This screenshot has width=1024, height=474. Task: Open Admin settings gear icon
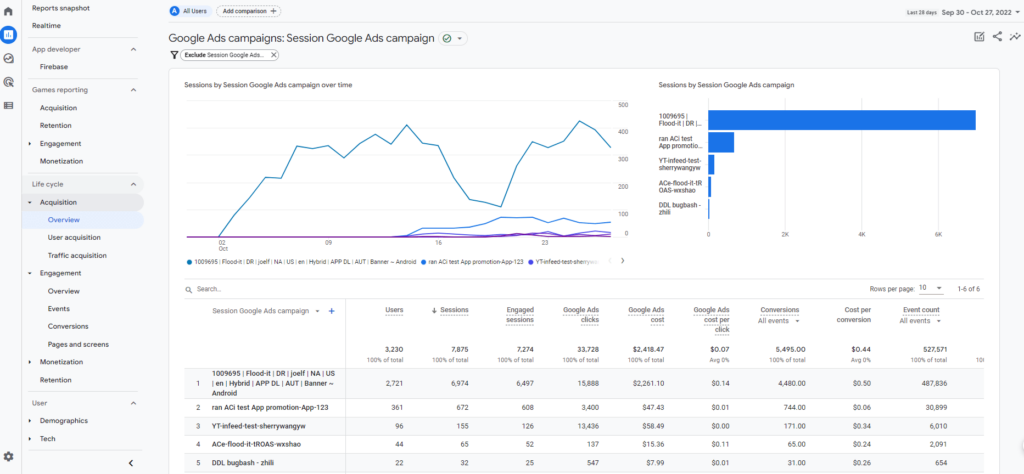[x=8, y=456]
